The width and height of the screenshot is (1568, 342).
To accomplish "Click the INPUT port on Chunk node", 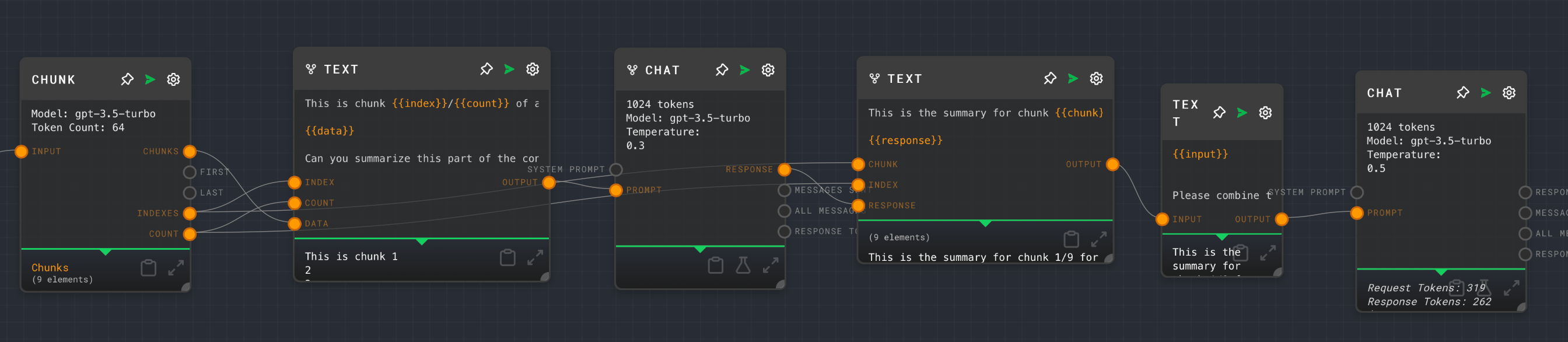I will [22, 152].
